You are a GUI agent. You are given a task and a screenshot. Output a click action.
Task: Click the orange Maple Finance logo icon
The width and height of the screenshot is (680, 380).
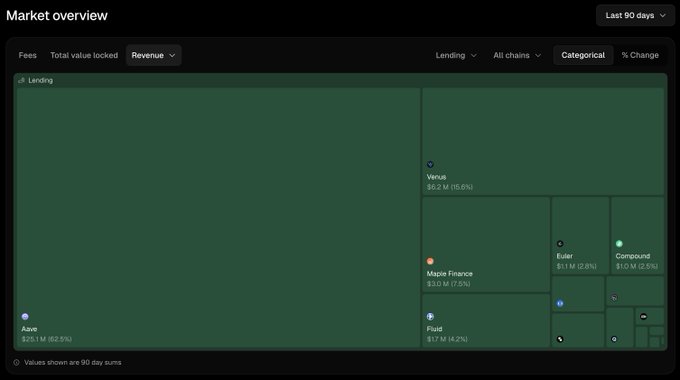tap(430, 261)
